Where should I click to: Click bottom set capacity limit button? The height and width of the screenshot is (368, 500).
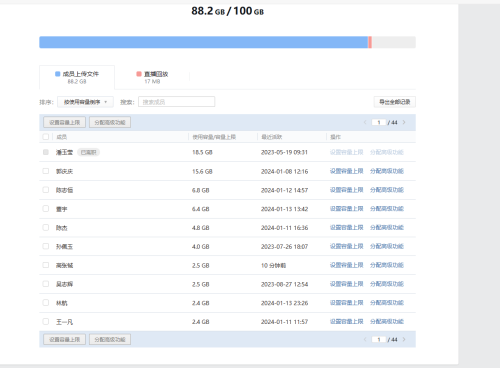click(x=64, y=339)
